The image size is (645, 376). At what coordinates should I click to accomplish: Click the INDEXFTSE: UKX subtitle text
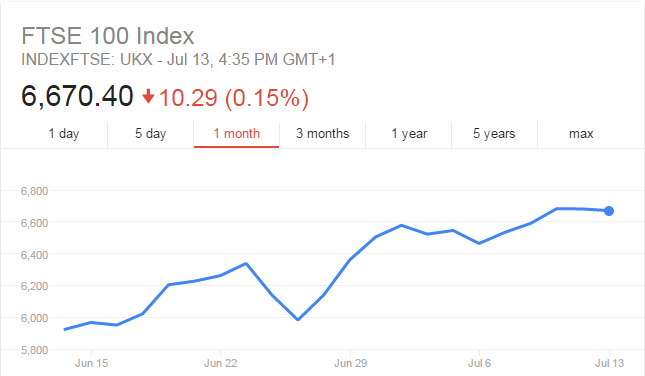tap(87, 60)
